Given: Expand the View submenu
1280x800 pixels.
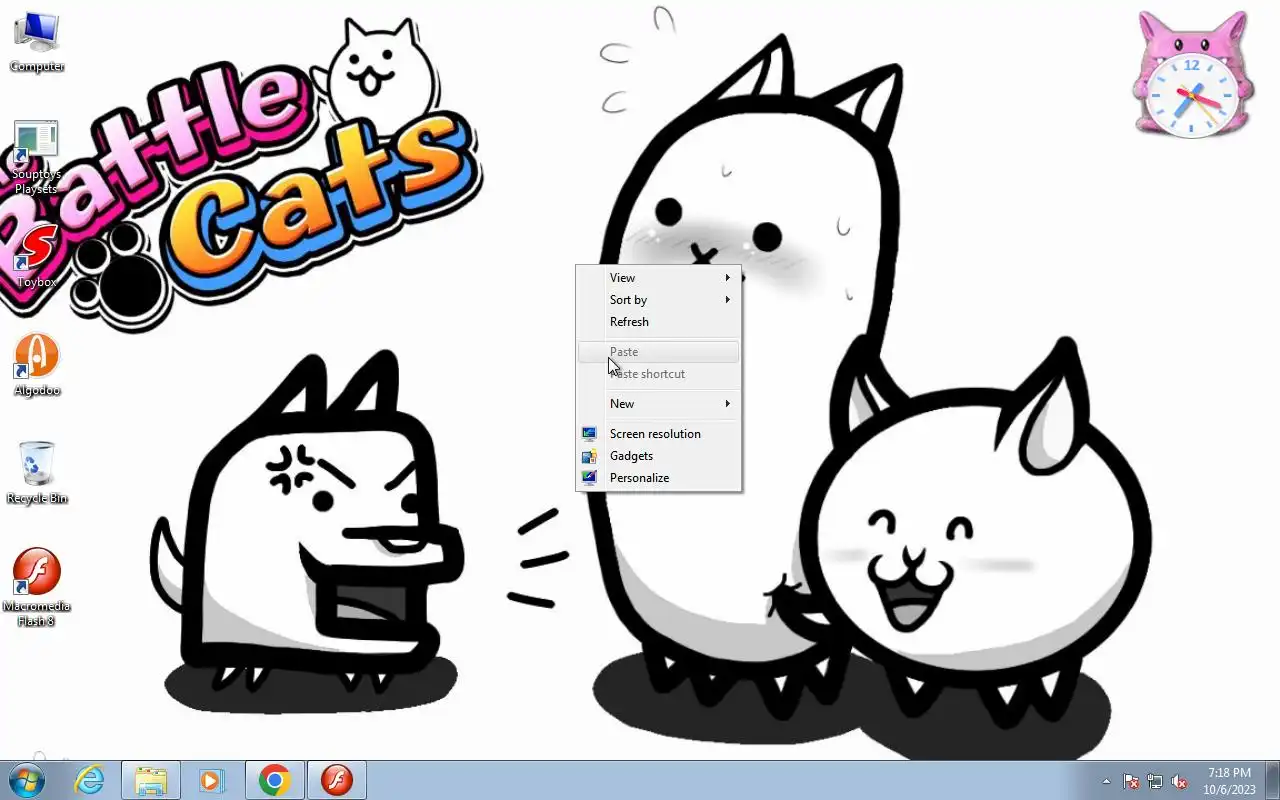Looking at the screenshot, I should [659, 278].
